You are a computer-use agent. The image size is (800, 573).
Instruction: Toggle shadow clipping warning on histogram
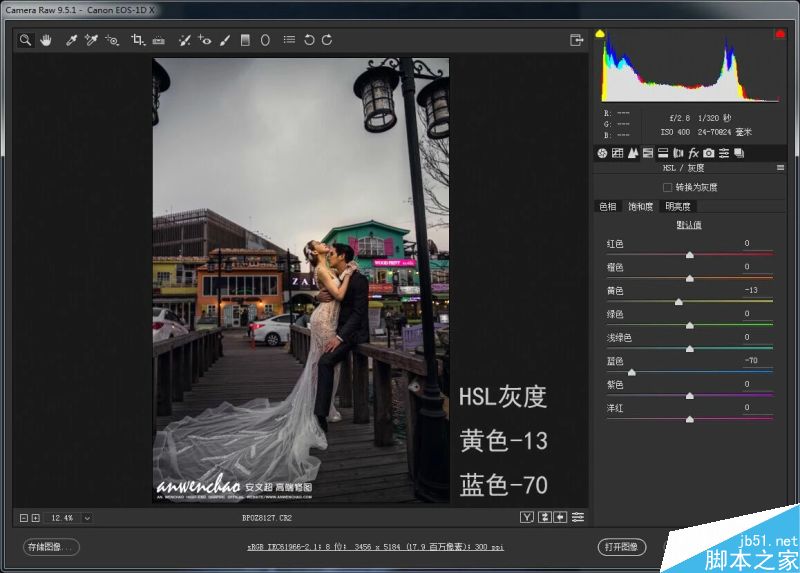(600, 34)
